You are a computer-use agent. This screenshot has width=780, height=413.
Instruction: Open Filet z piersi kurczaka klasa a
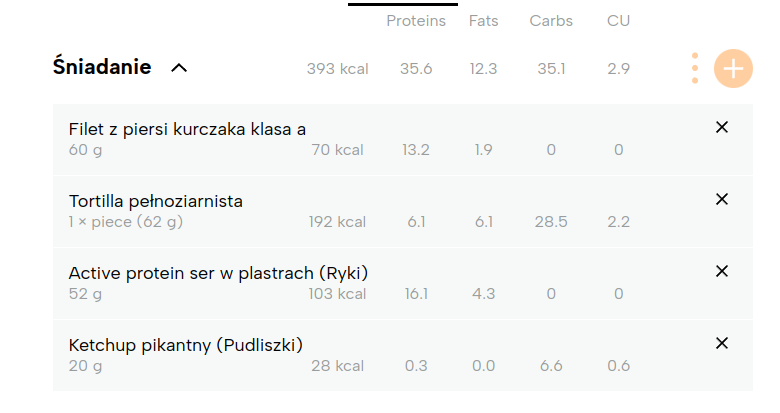(x=187, y=129)
